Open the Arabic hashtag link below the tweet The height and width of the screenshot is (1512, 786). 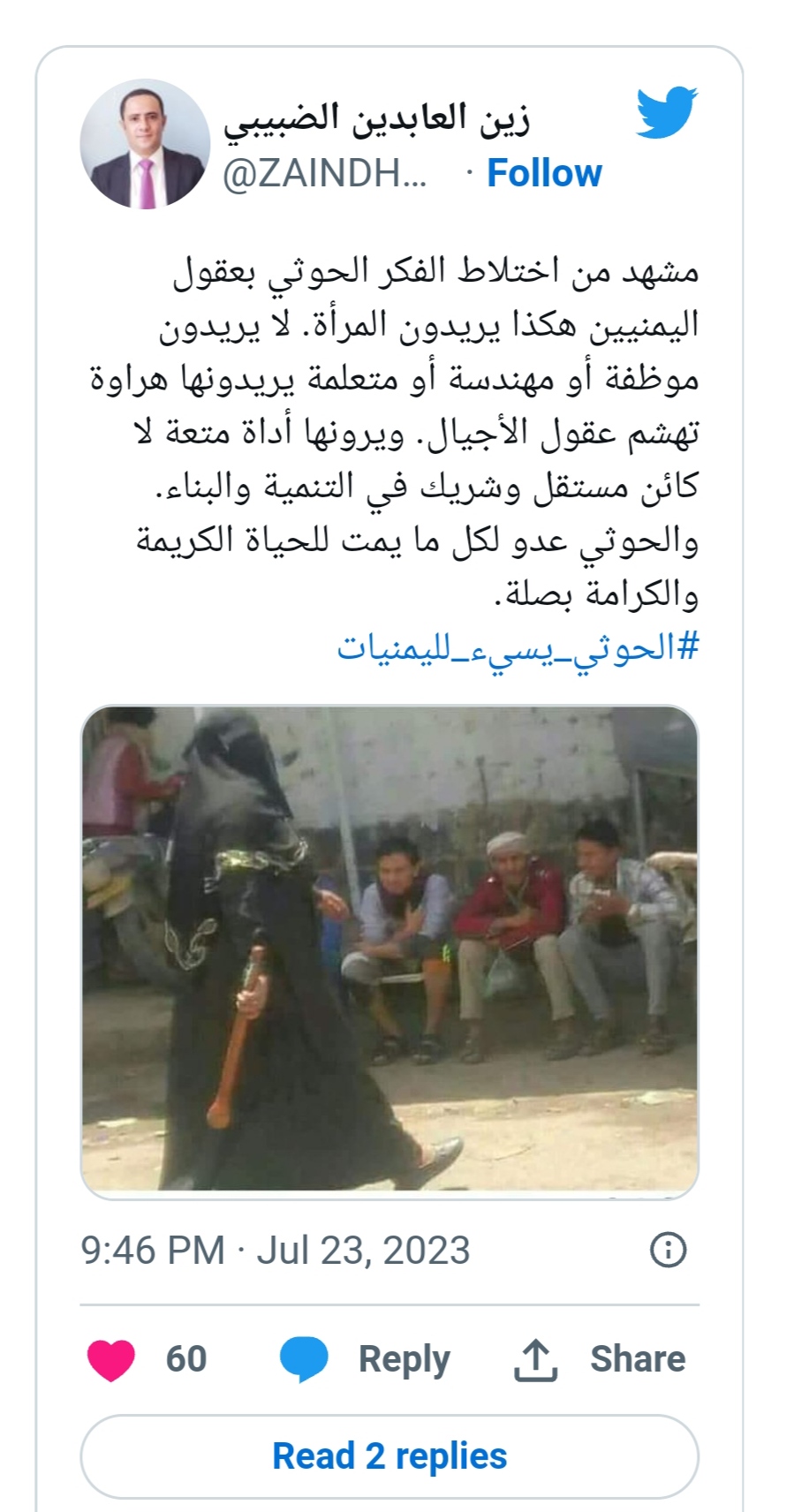click(518, 649)
